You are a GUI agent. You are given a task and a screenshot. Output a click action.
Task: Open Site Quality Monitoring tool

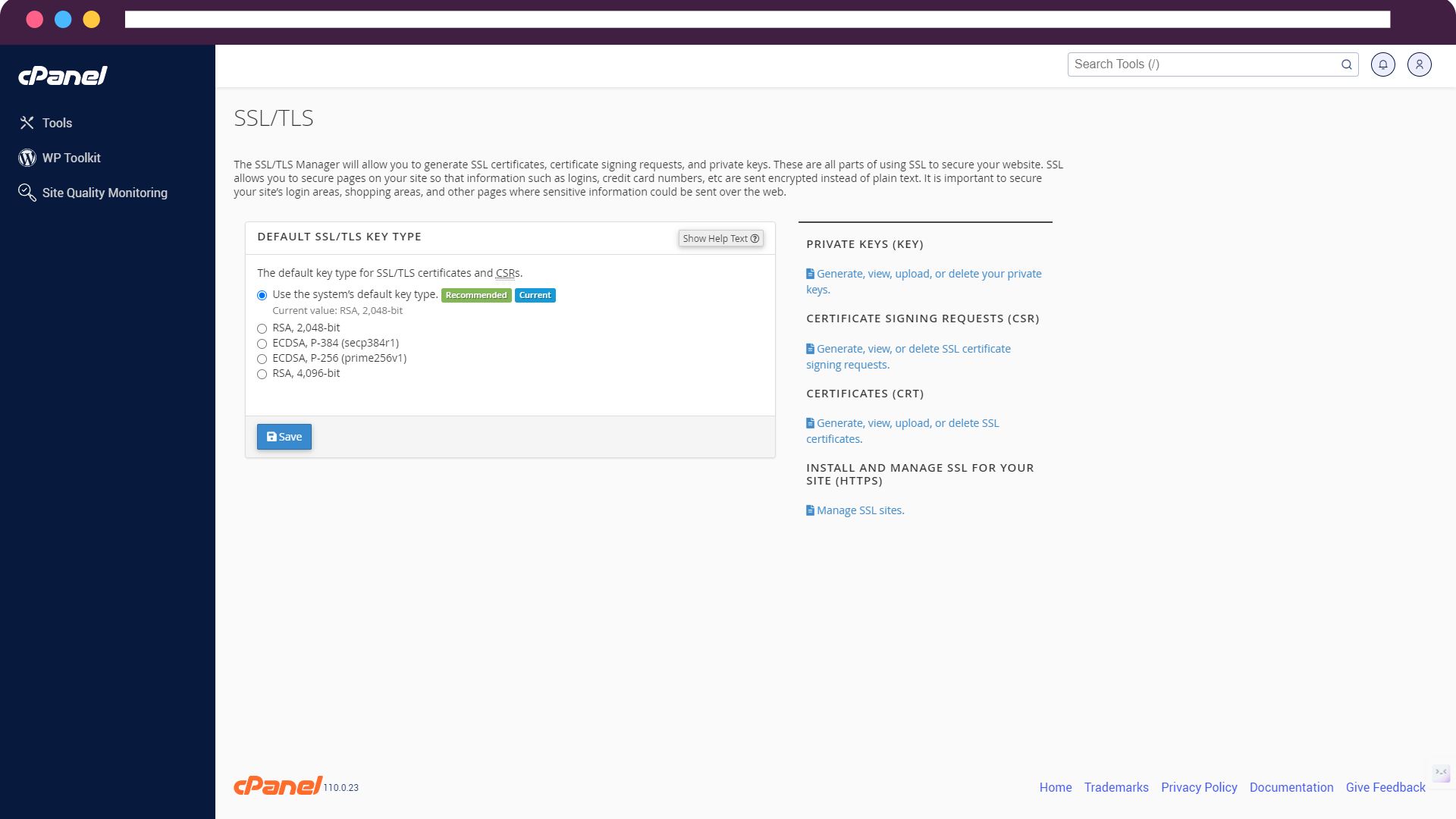[104, 192]
